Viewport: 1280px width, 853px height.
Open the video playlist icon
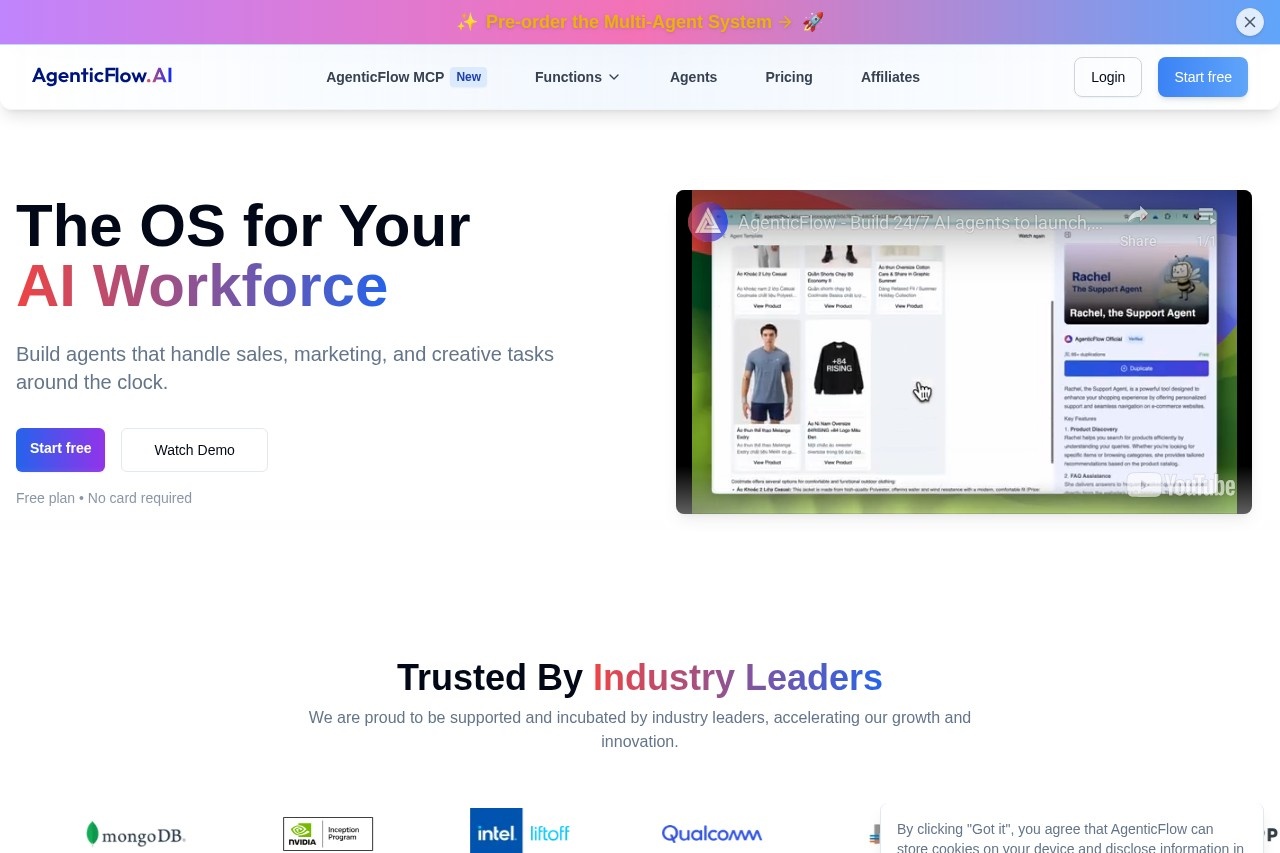click(x=1206, y=216)
